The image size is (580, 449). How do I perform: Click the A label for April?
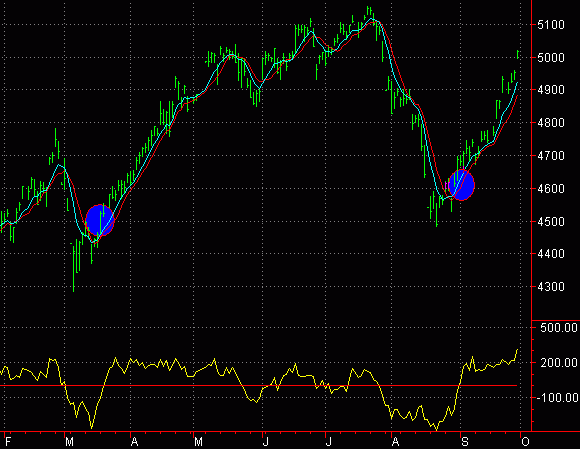pyautogui.click(x=134, y=442)
